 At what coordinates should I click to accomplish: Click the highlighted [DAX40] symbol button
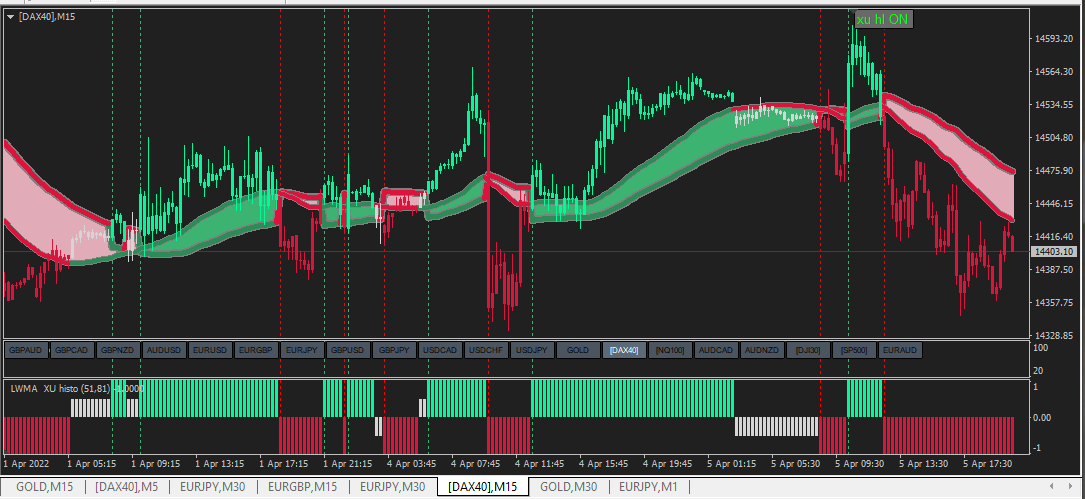[x=625, y=350]
